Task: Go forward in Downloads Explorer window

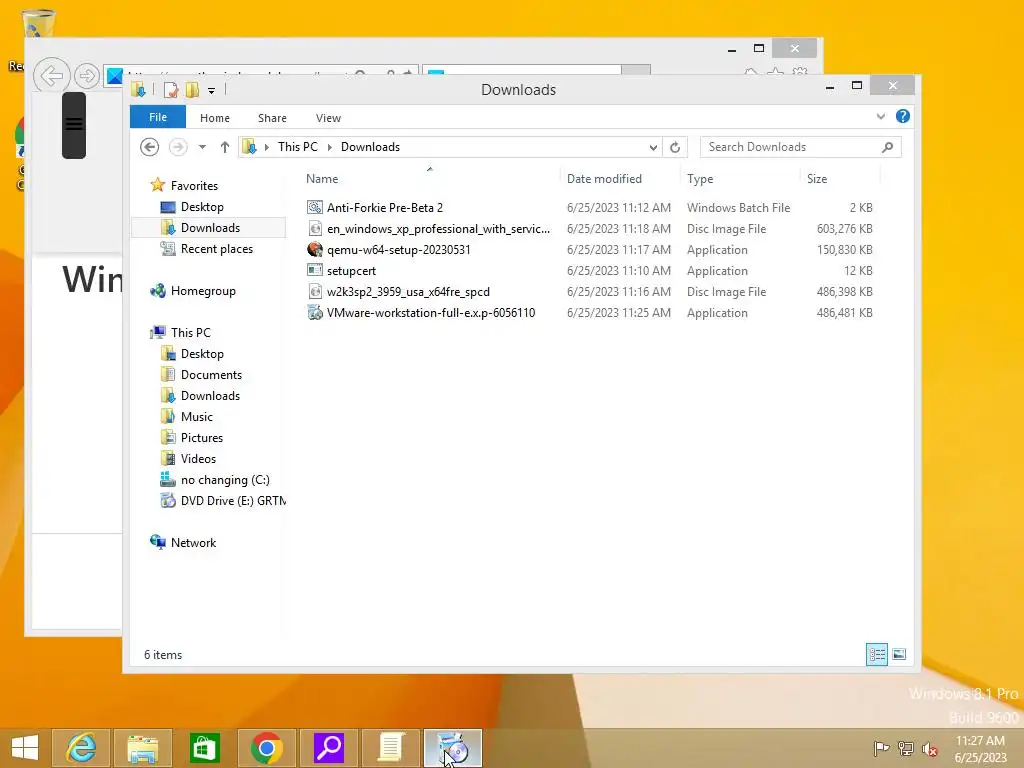Action: tap(178, 147)
